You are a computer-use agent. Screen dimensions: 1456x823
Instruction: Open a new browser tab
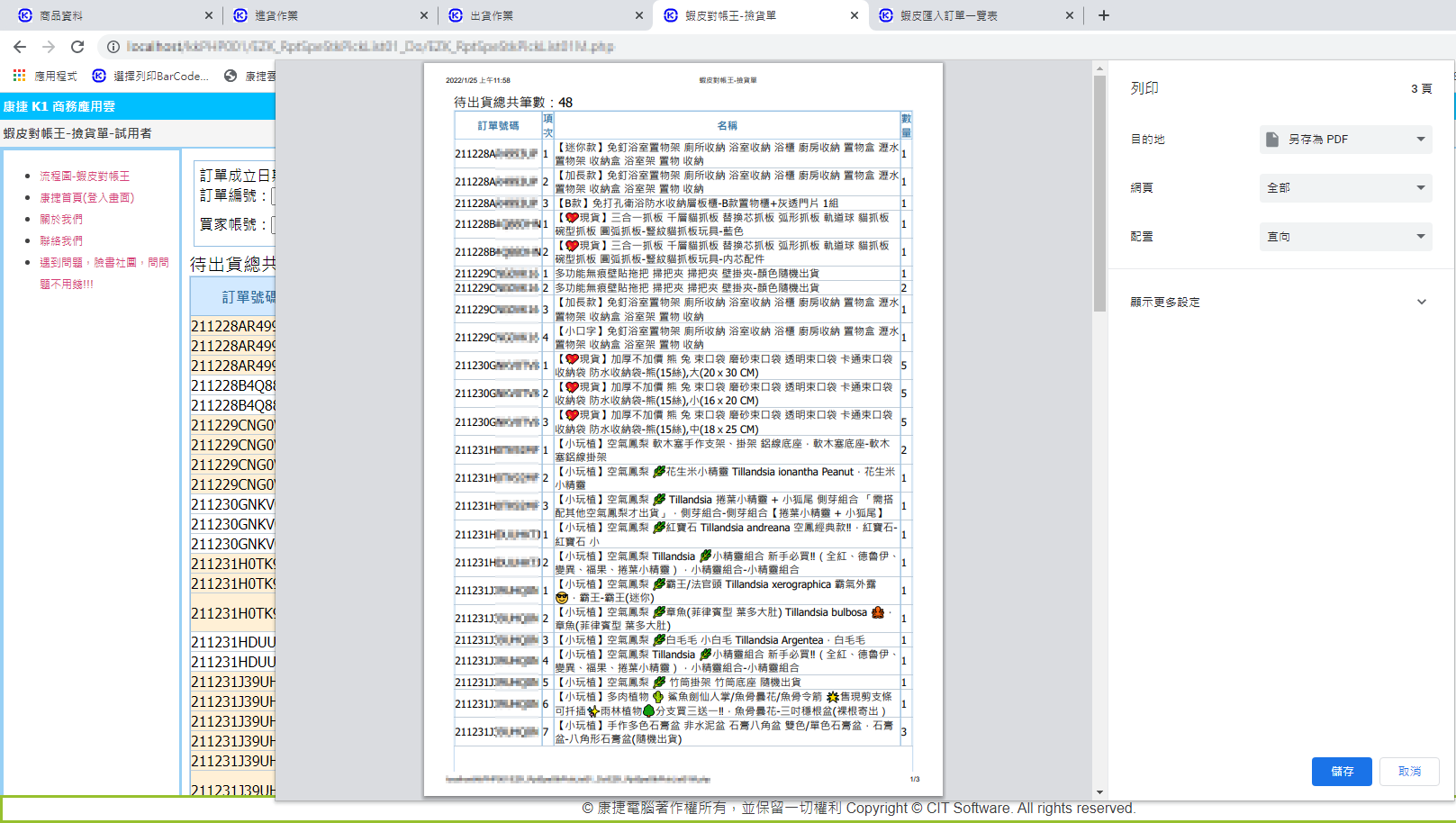1104,15
